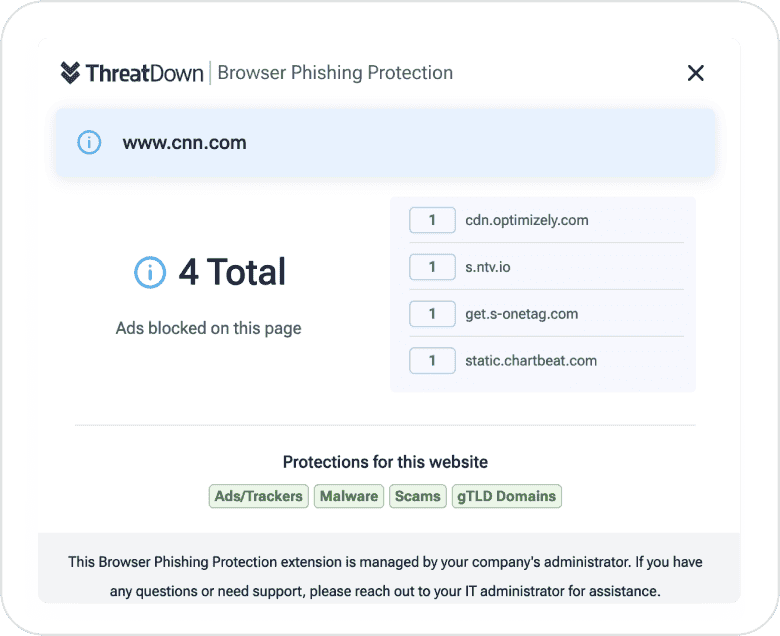Select the get.s-onetag.com blocked entry
The width and height of the screenshot is (780, 636).
pyautogui.click(x=522, y=314)
